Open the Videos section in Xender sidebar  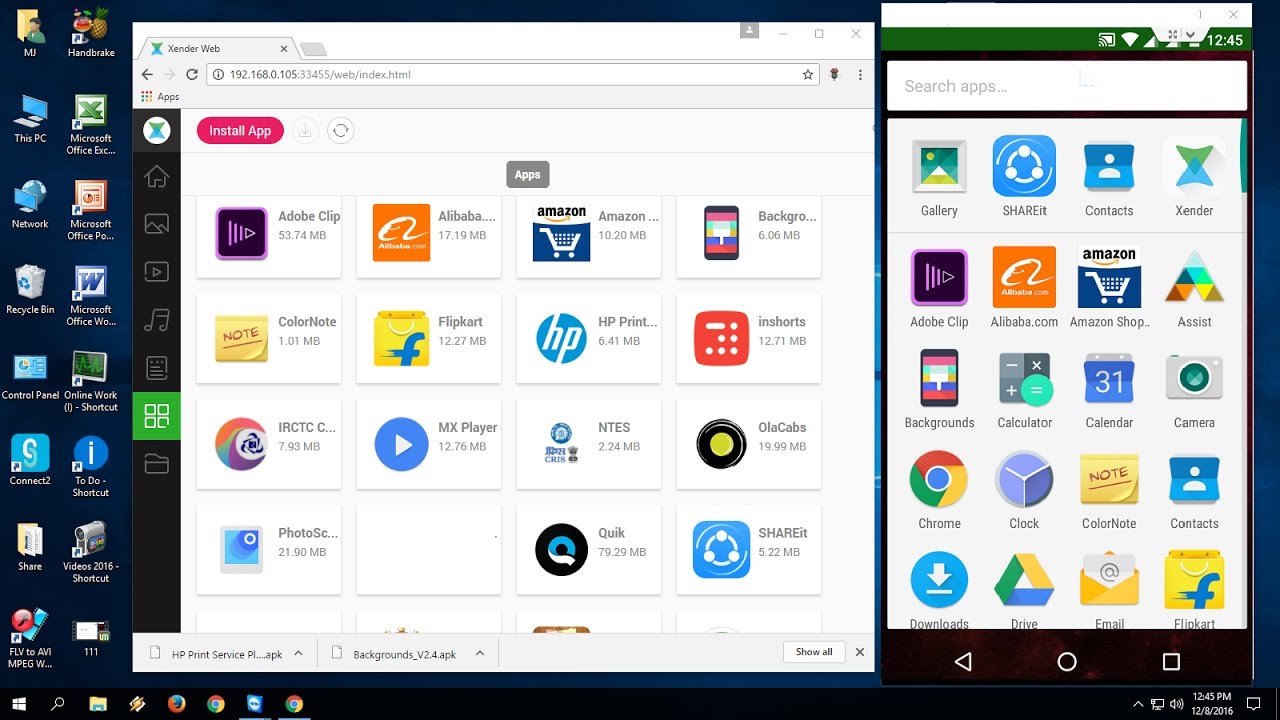(156, 271)
